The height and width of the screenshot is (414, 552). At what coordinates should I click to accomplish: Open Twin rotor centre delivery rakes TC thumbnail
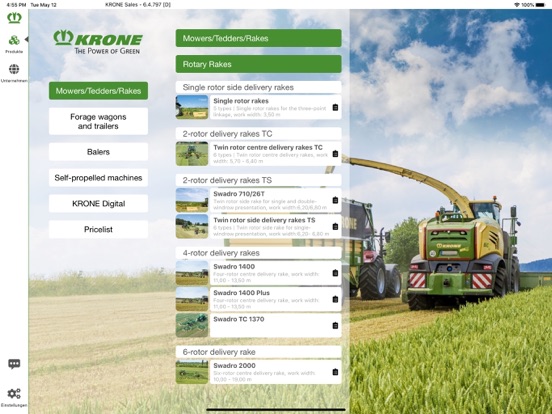click(192, 153)
